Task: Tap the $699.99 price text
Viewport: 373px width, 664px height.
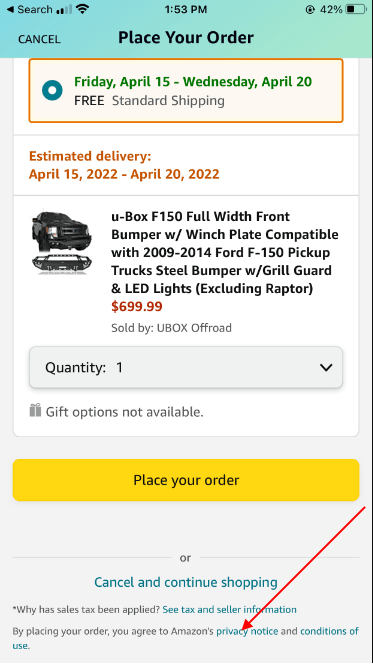Action: (x=137, y=307)
